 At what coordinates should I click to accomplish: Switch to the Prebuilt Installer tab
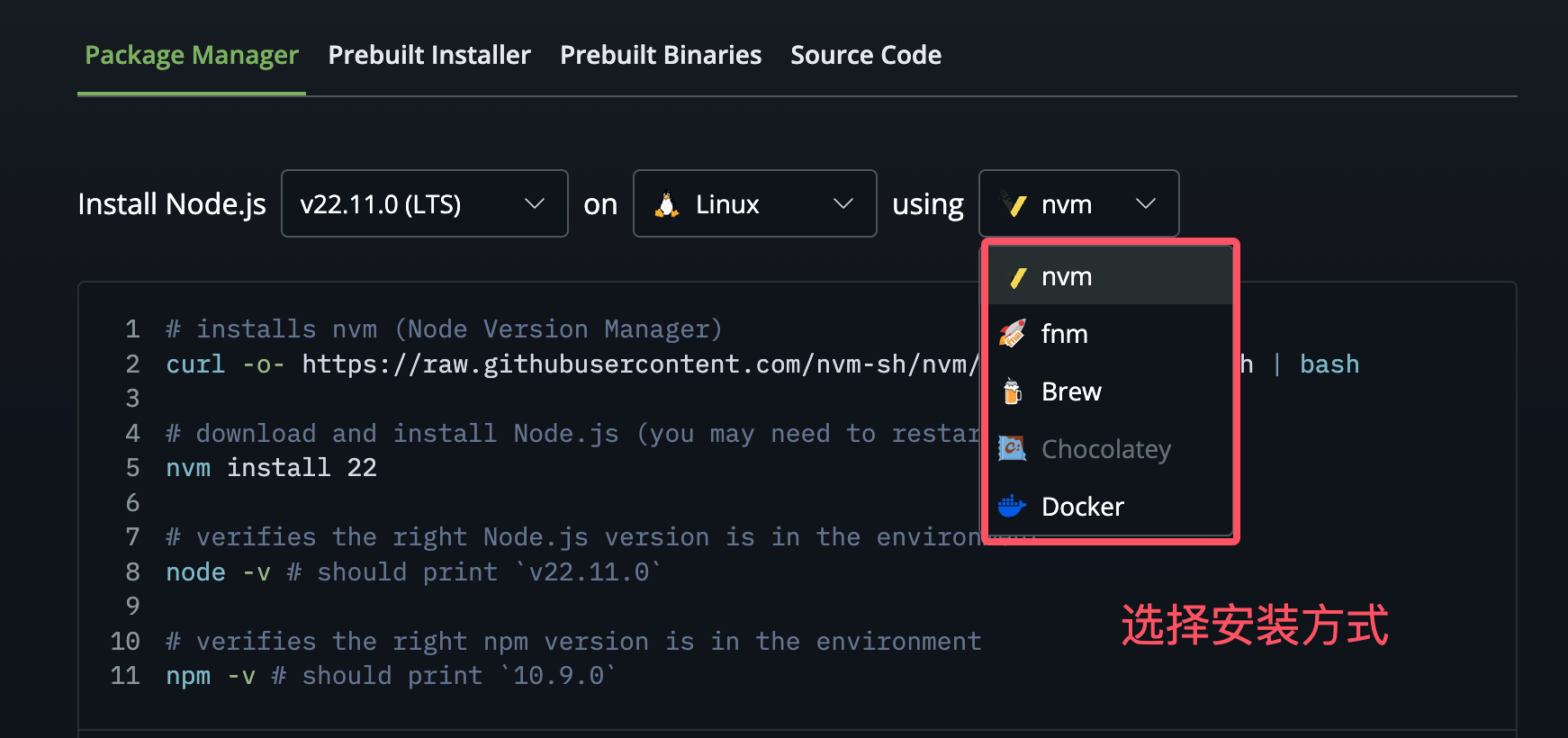[429, 55]
